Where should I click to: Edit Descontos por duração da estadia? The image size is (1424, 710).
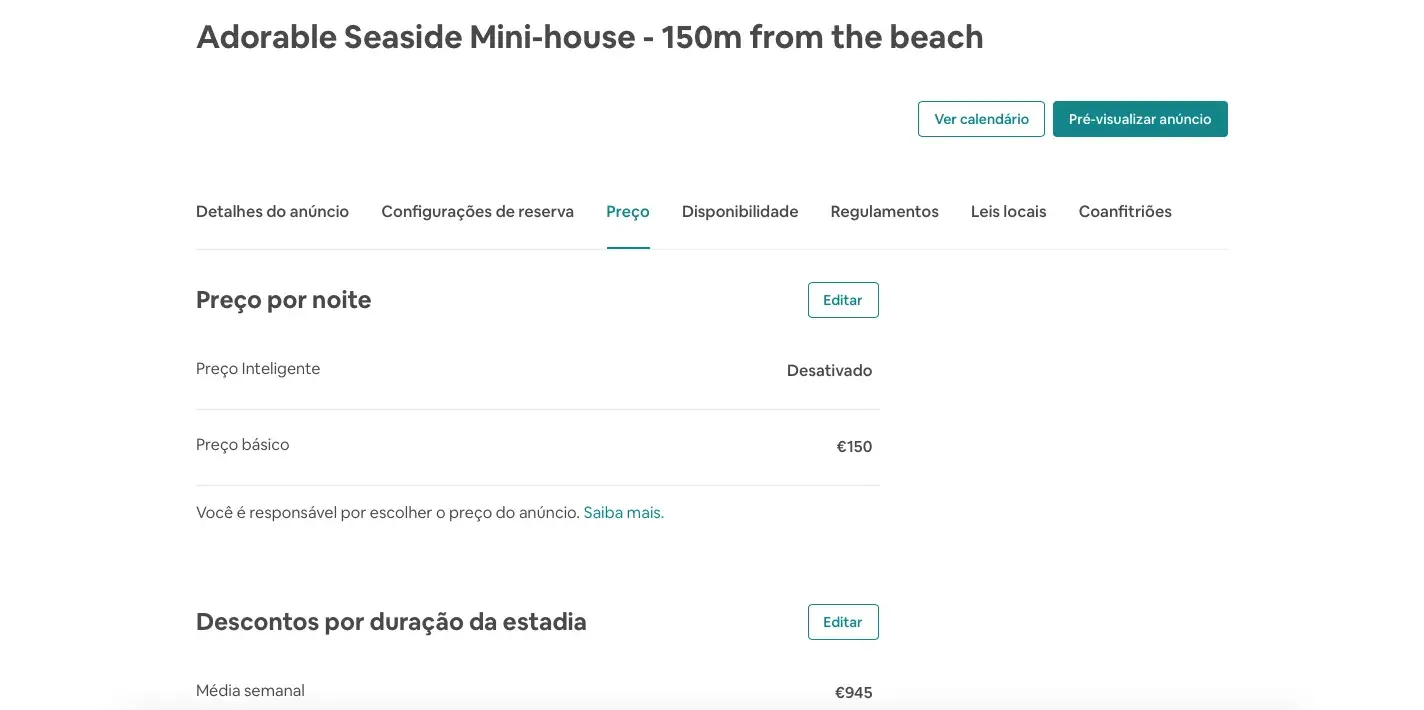(843, 622)
